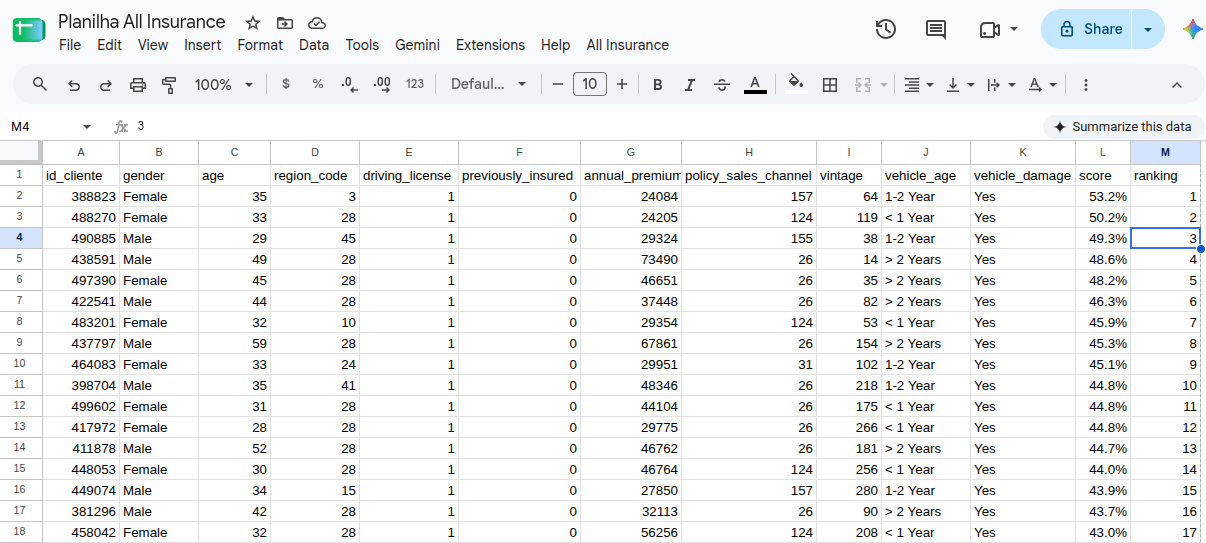Open the Gemini sparkle icon
The width and height of the screenshot is (1206, 543).
[1192, 29]
